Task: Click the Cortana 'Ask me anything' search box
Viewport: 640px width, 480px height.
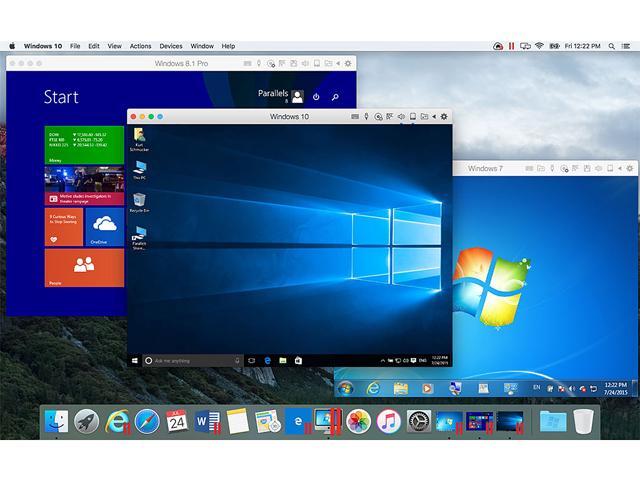Action: tap(190, 360)
